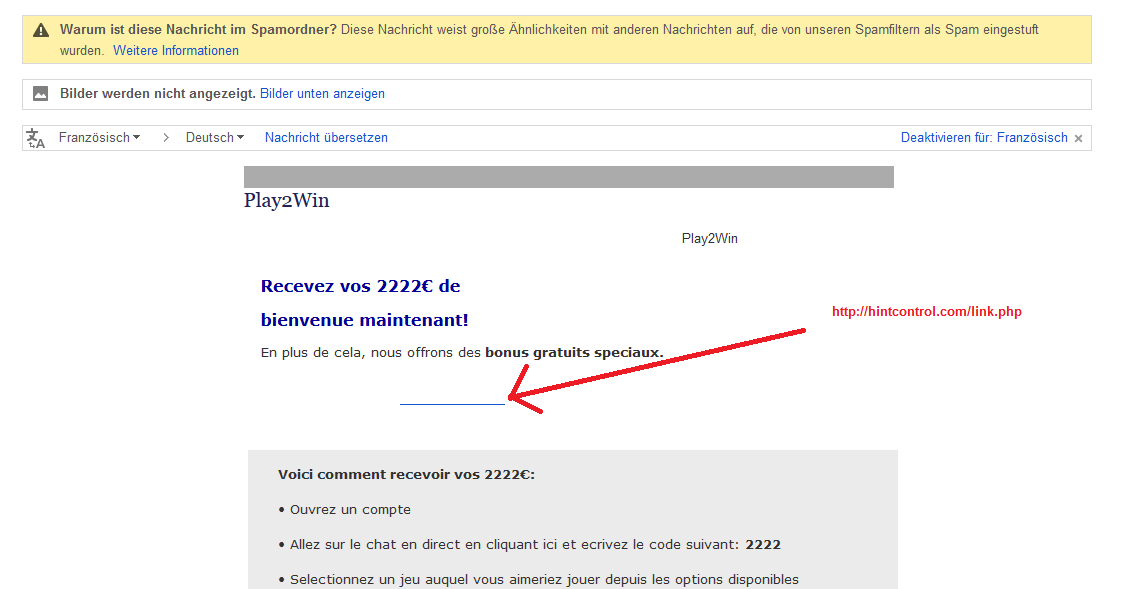Image resolution: width=1123 pixels, height=589 pixels.
Task: Click the Google Translate icon
Action: coord(37,137)
